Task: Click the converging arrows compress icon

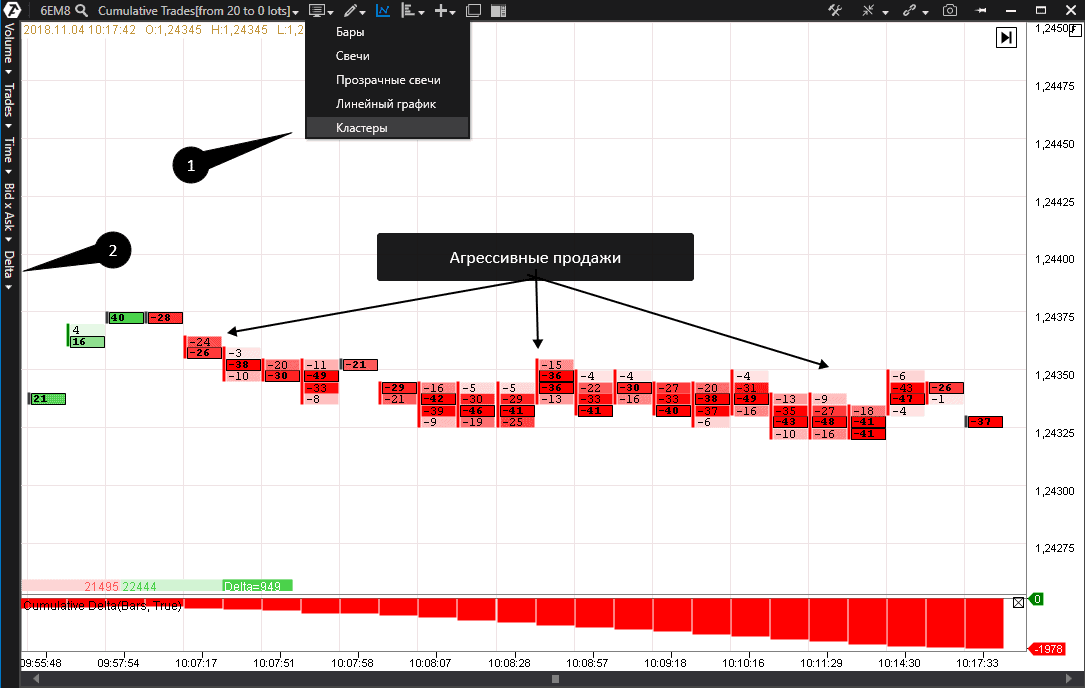Action: [x=868, y=10]
